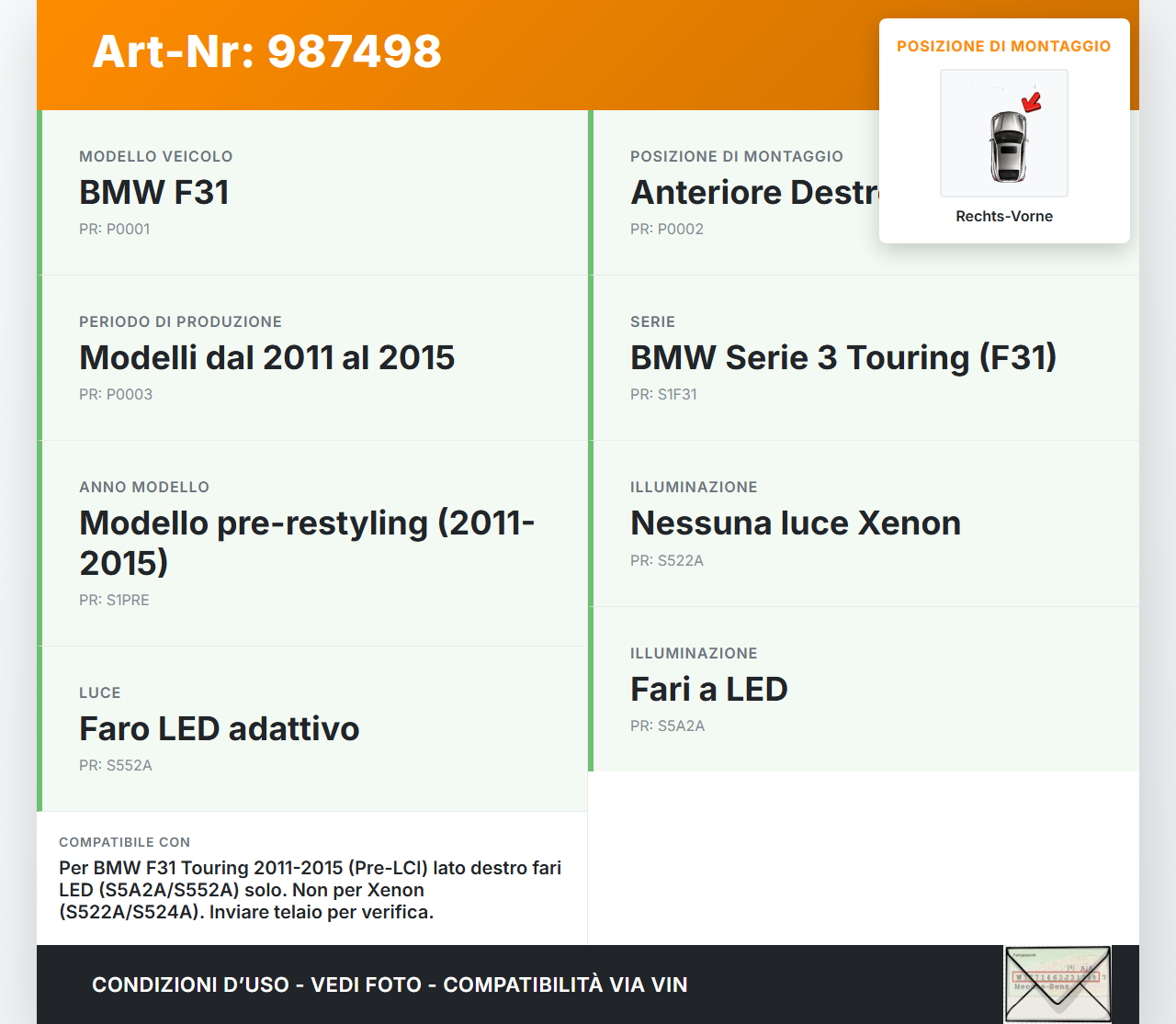Select the Nessuna luce Xenon value
The height and width of the screenshot is (1024, 1176).
pos(796,523)
